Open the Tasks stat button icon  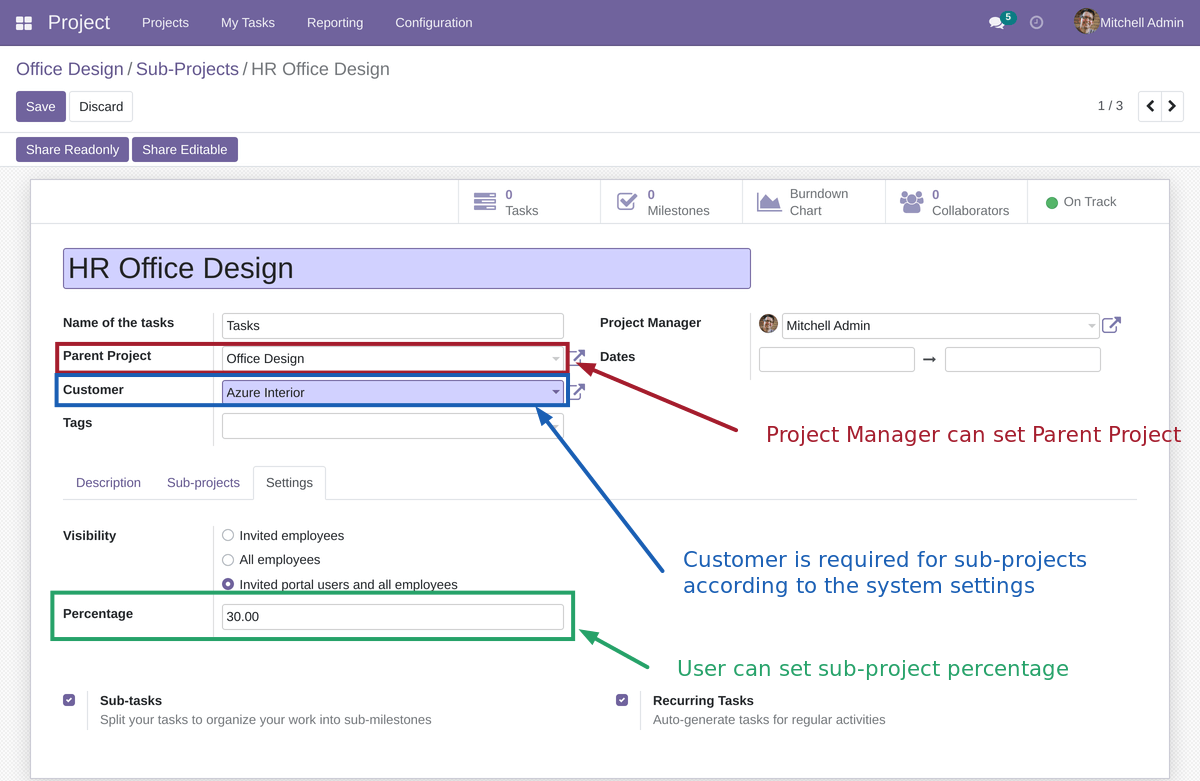click(x=484, y=201)
